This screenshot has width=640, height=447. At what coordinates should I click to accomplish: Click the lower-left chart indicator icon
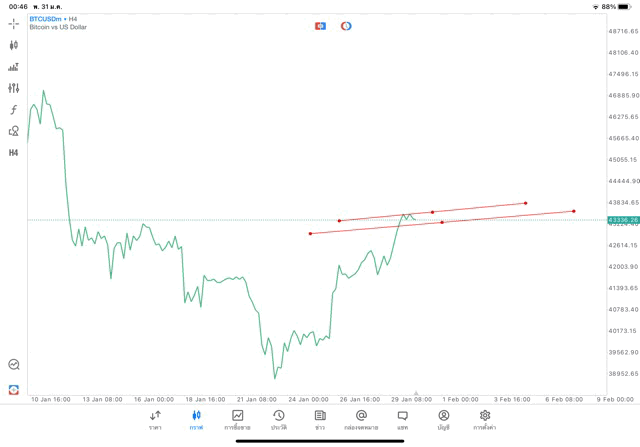click(14, 365)
